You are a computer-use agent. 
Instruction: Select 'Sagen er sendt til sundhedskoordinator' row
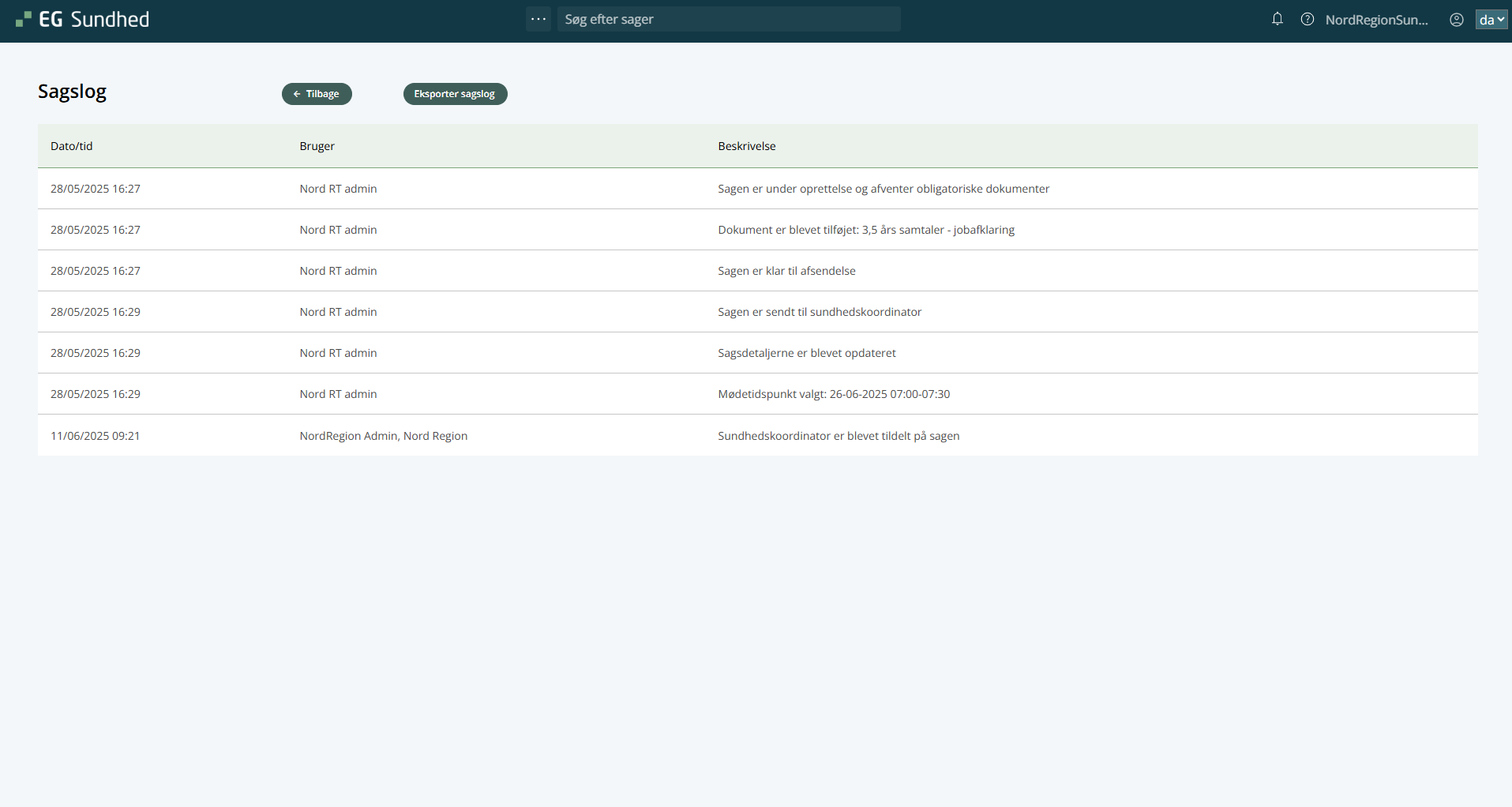tap(820, 312)
